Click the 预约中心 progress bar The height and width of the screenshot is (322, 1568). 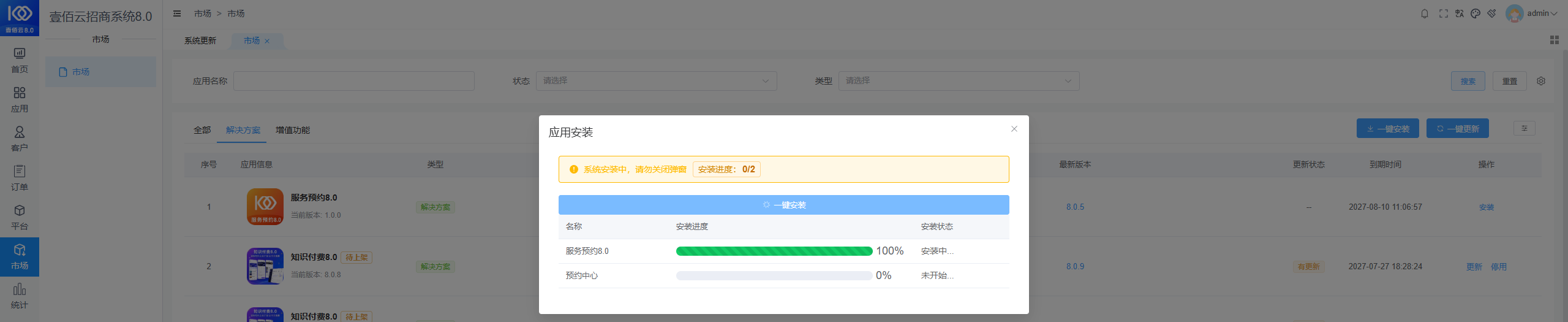774,275
